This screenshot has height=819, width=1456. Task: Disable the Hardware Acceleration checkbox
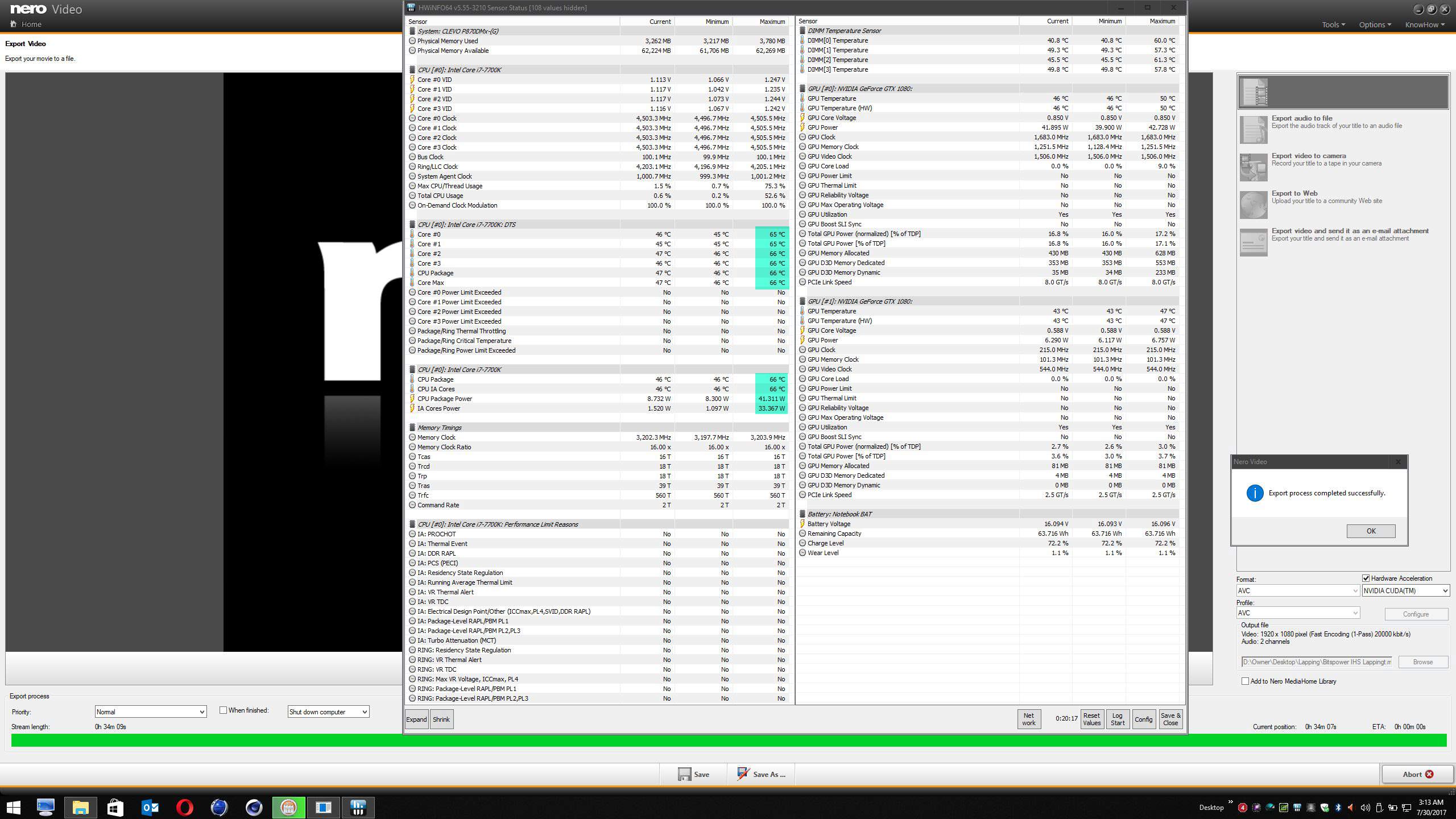(1366, 578)
